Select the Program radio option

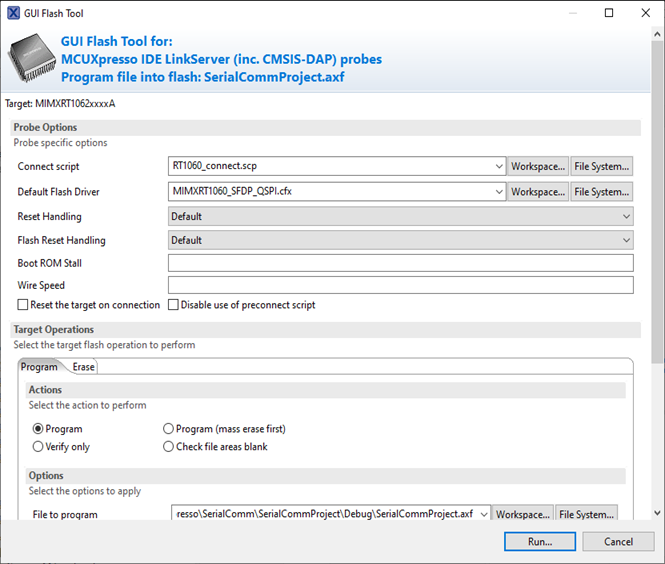pyautogui.click(x=38, y=429)
